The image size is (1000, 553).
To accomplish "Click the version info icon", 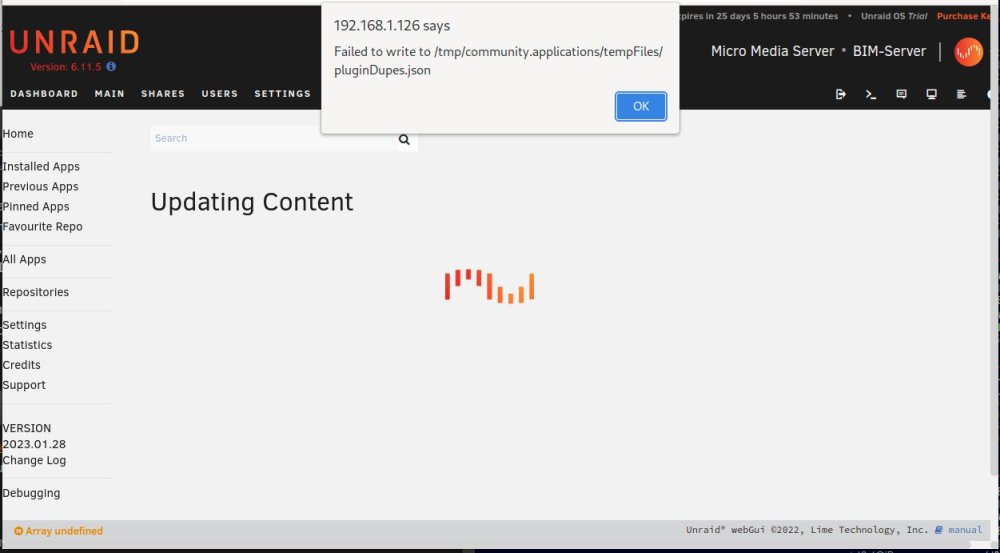I will pos(111,66).
